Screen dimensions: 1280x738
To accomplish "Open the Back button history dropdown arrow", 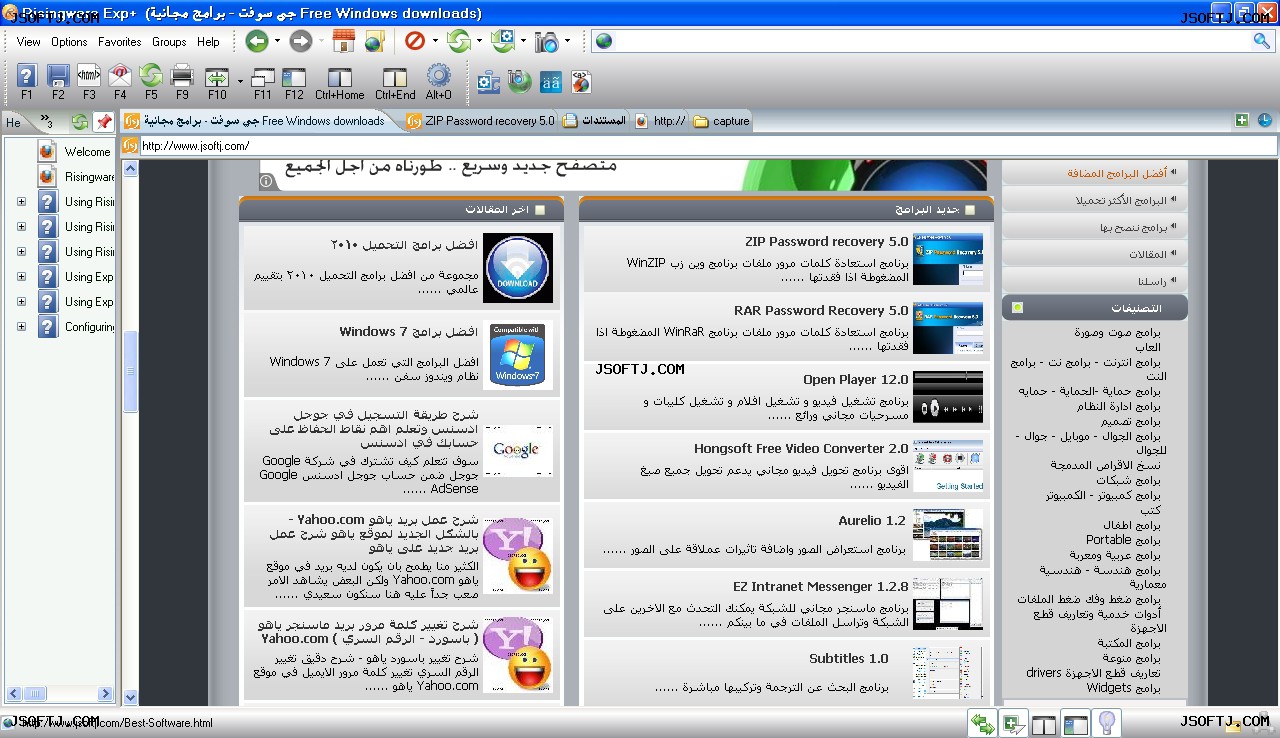I will click(278, 42).
